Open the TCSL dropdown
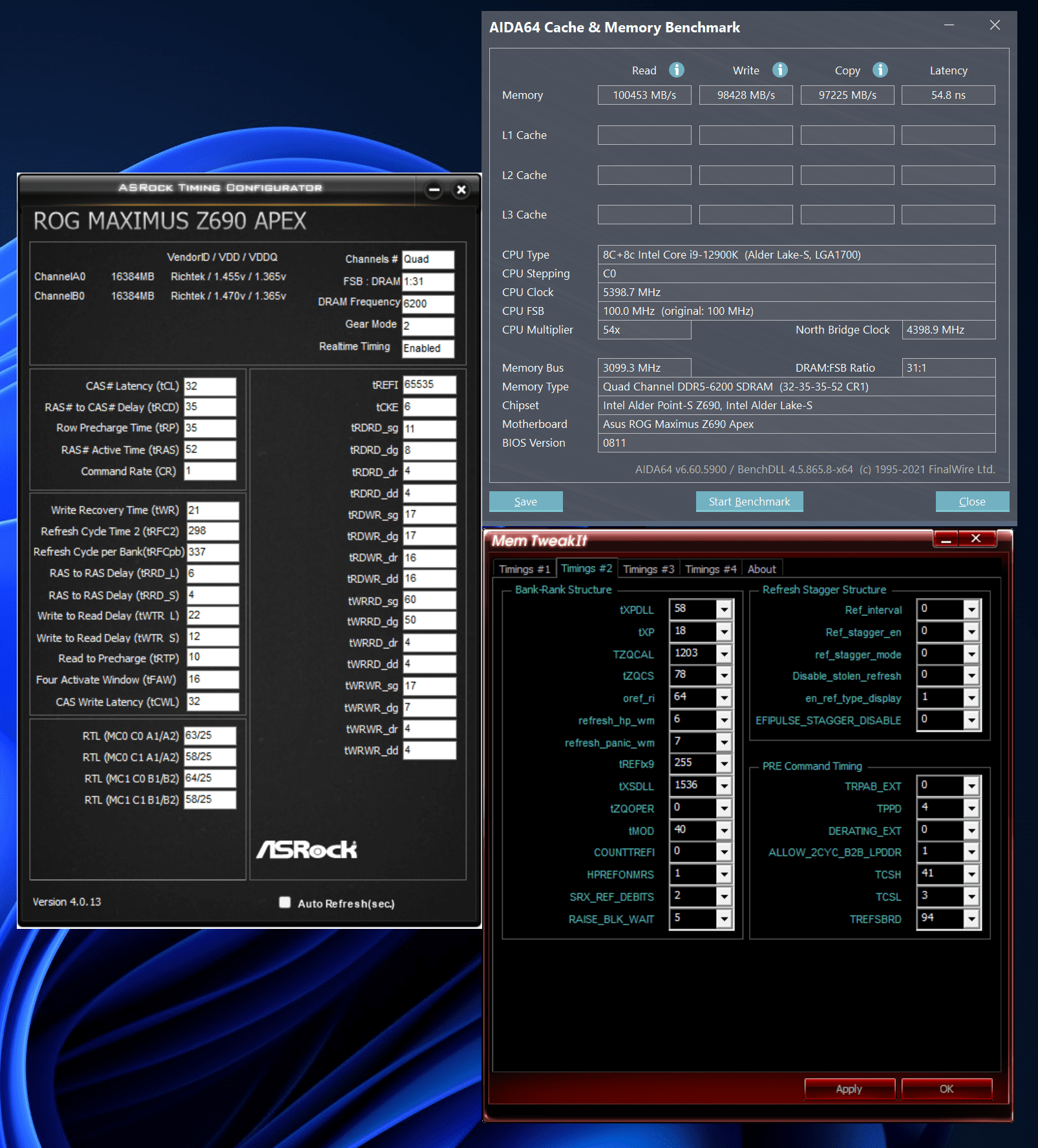 click(971, 897)
